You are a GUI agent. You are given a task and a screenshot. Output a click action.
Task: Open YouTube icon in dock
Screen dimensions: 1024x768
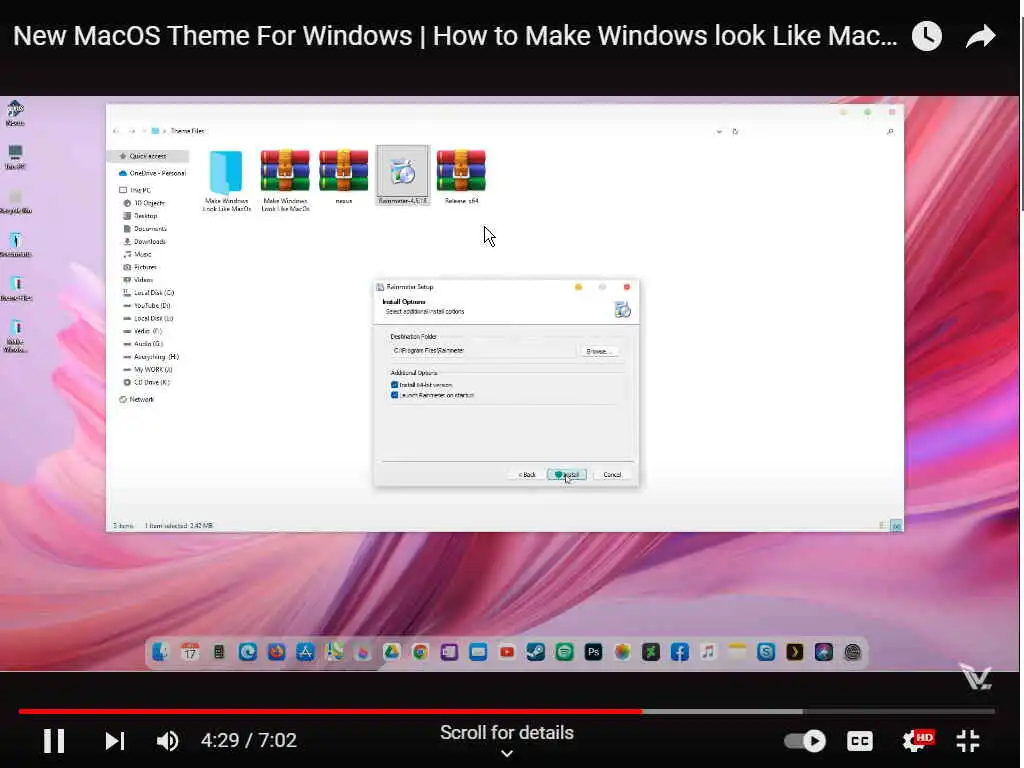(507, 652)
